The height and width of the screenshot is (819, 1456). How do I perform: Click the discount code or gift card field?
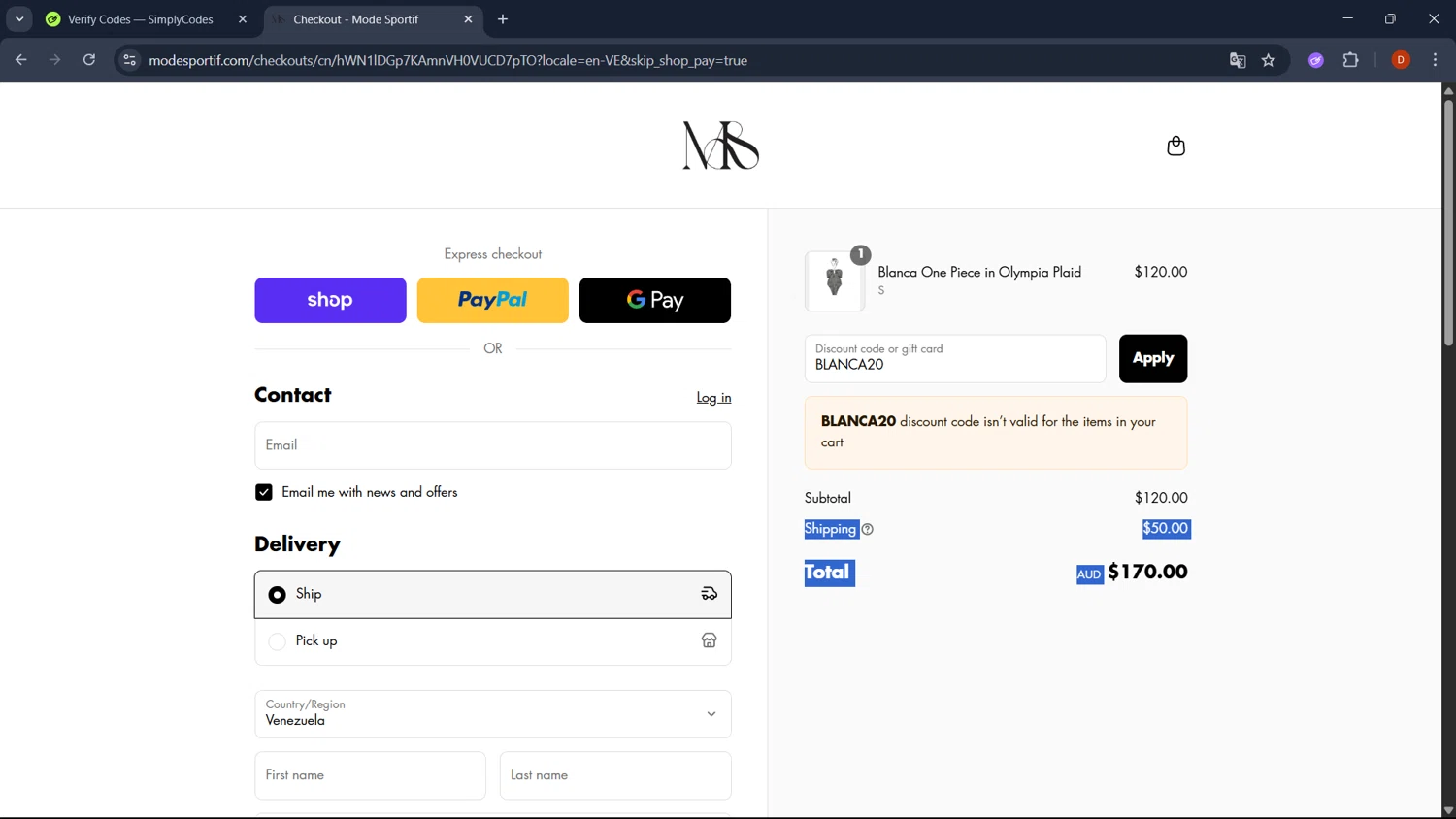(x=955, y=358)
